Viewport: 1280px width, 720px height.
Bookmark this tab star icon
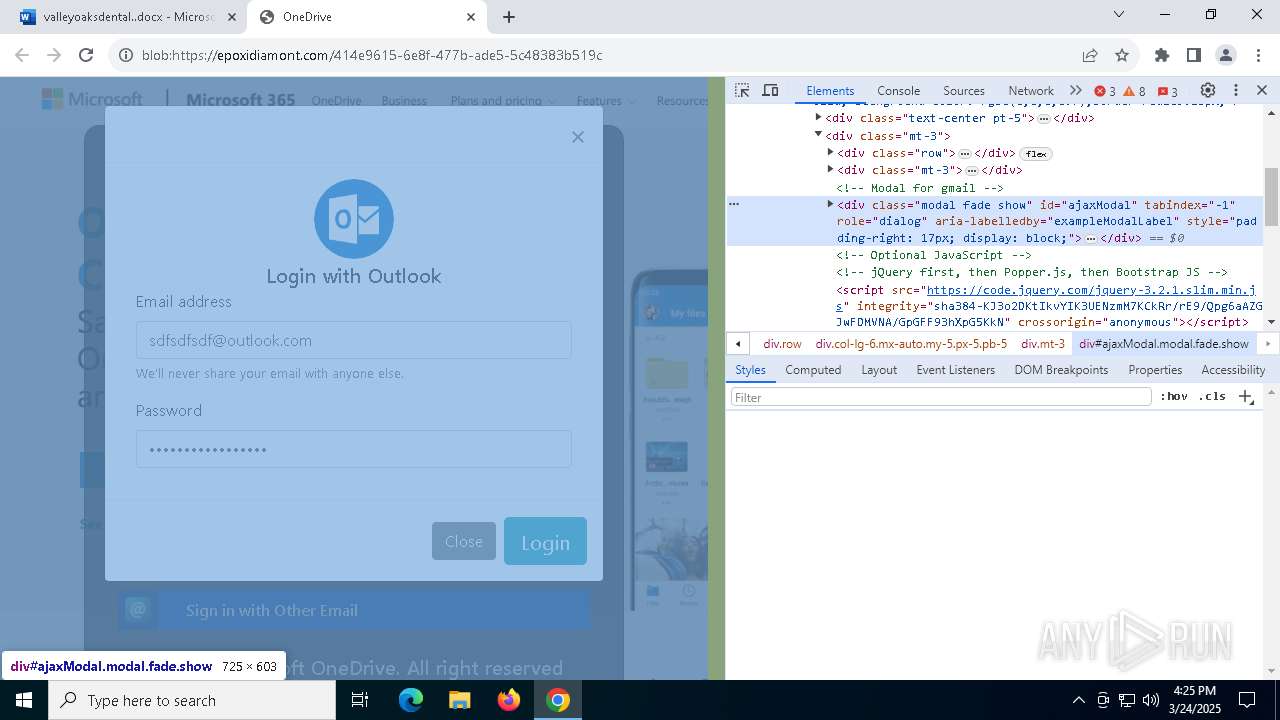tap(1122, 55)
